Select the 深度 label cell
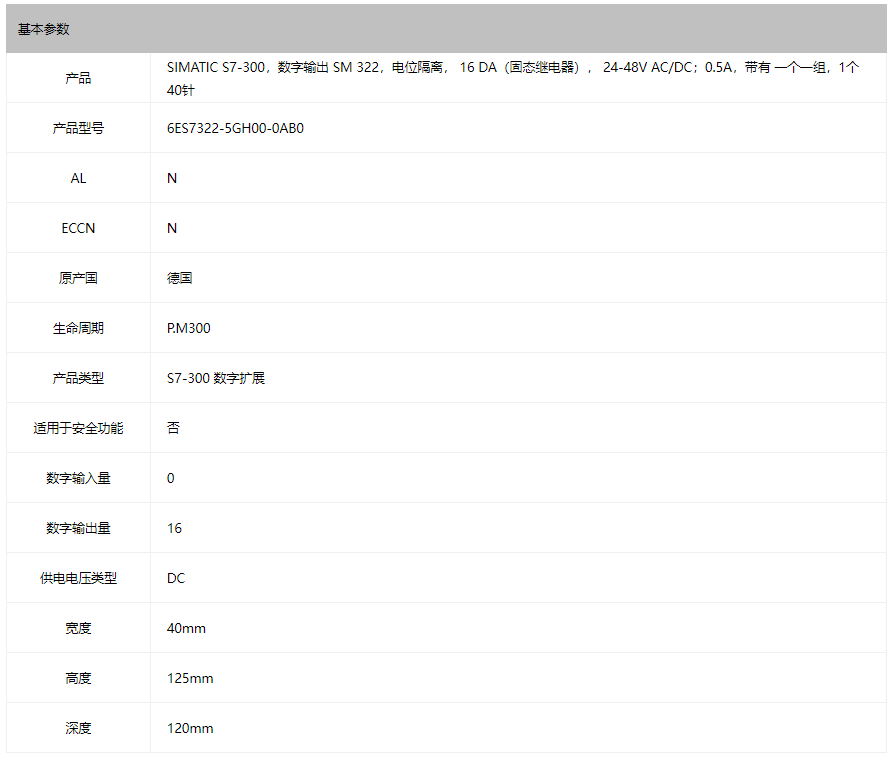Image resolution: width=895 pixels, height=763 pixels. (78, 728)
